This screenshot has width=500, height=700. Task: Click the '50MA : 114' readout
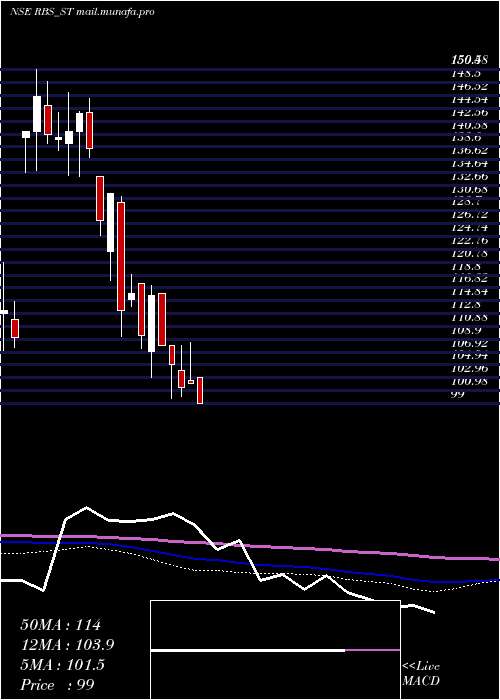61,625
